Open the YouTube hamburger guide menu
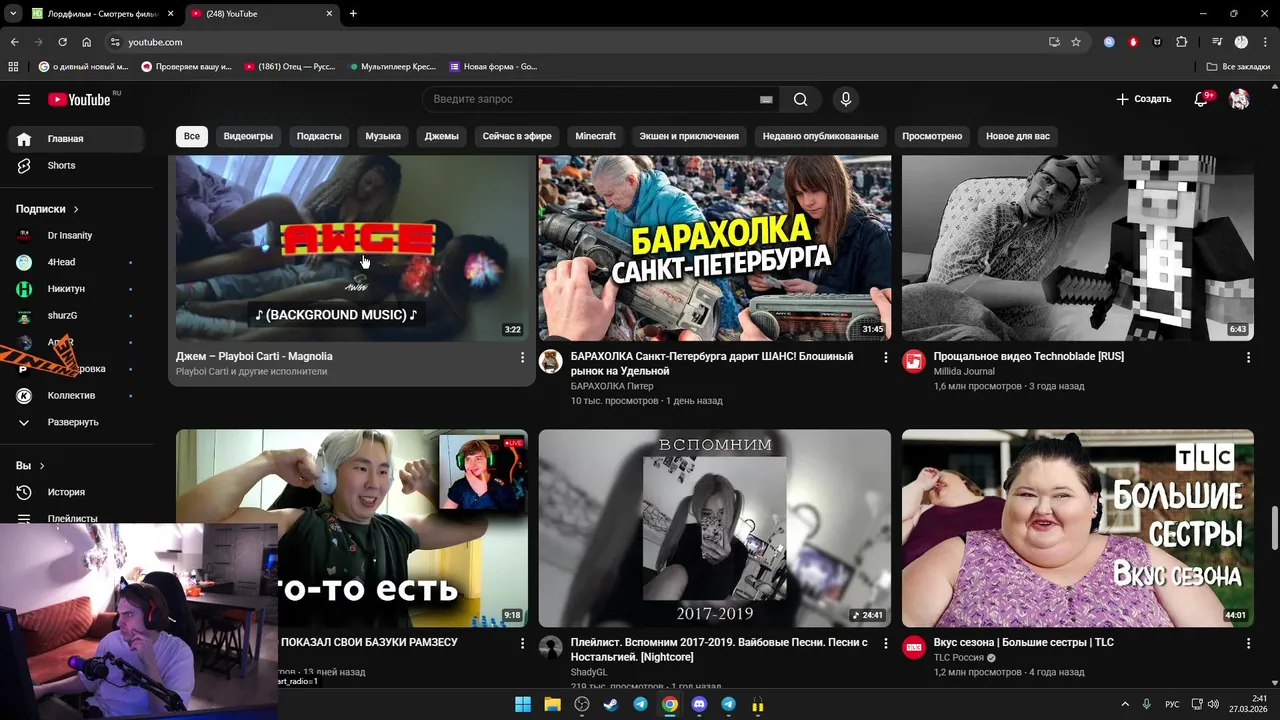The width and height of the screenshot is (1280, 720). (24, 99)
